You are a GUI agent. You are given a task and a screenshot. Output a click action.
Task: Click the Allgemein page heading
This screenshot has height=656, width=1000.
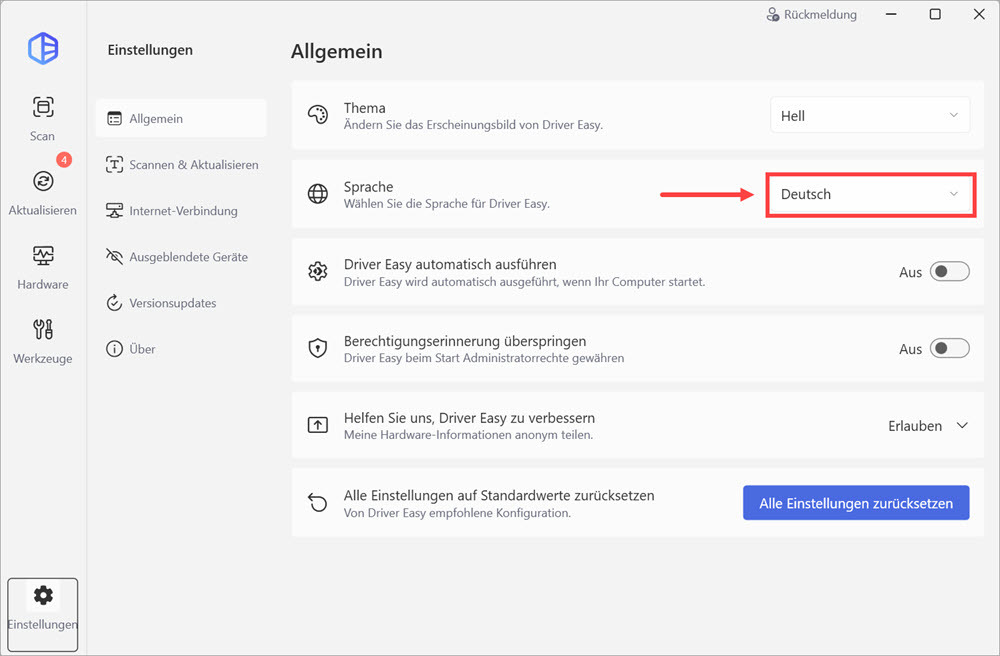tap(337, 51)
